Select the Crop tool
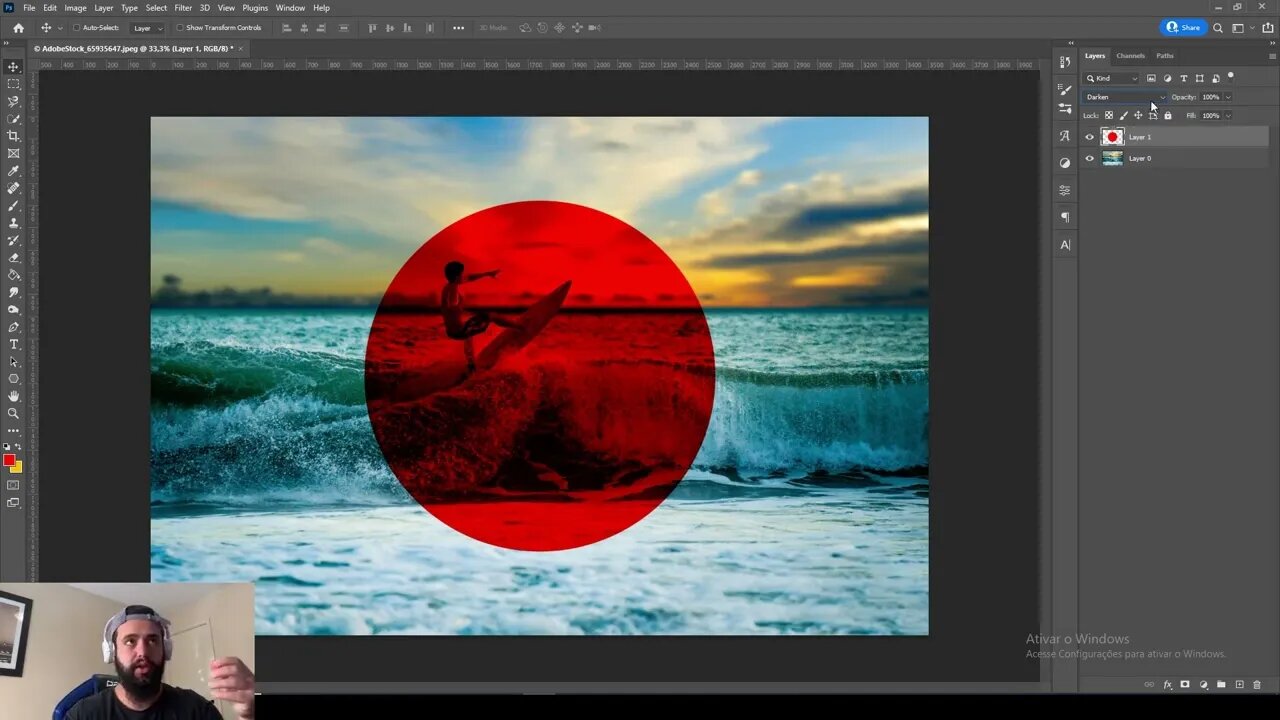This screenshot has height=720, width=1280. point(13,136)
